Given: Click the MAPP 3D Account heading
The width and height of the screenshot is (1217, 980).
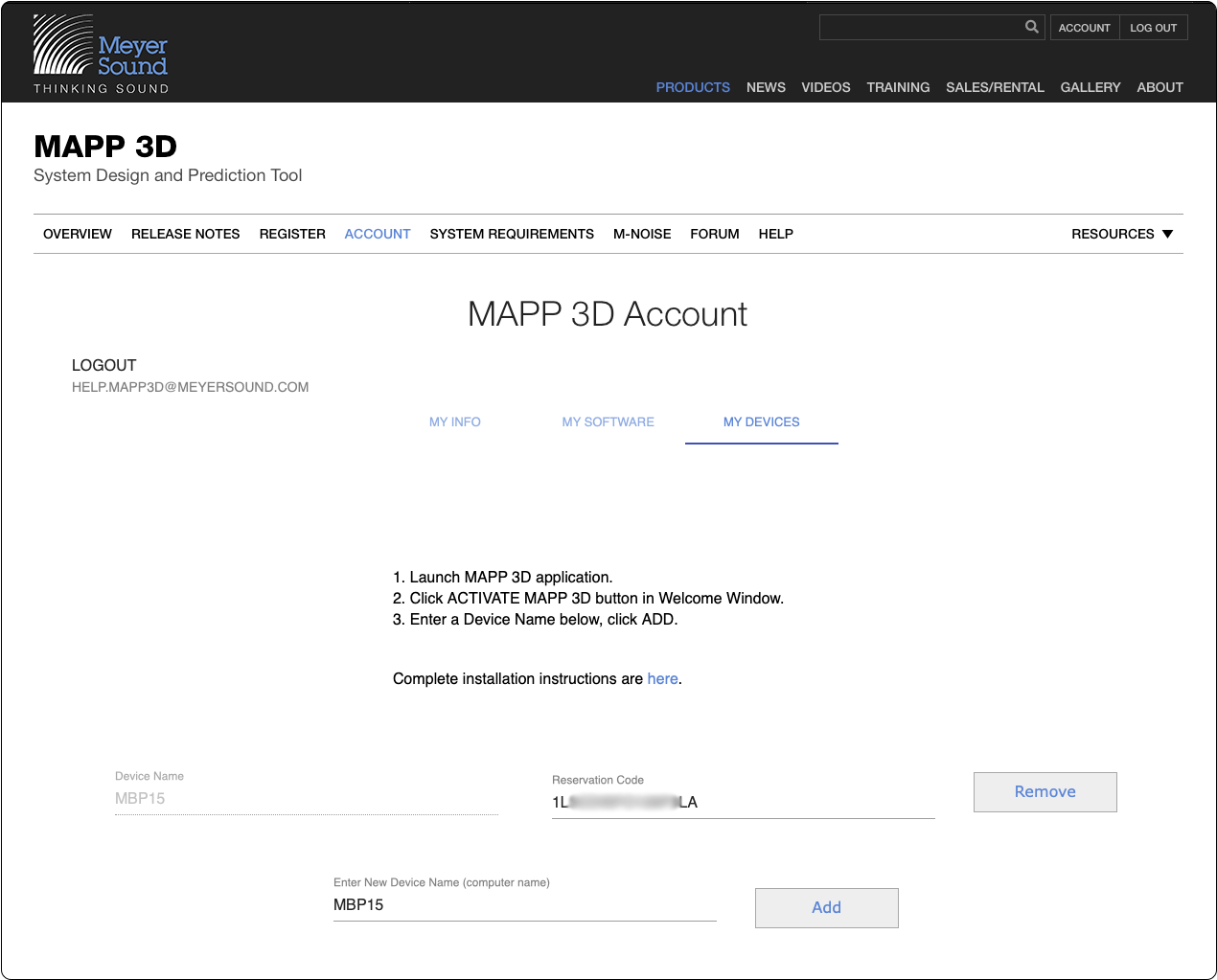Looking at the screenshot, I should click(x=608, y=314).
